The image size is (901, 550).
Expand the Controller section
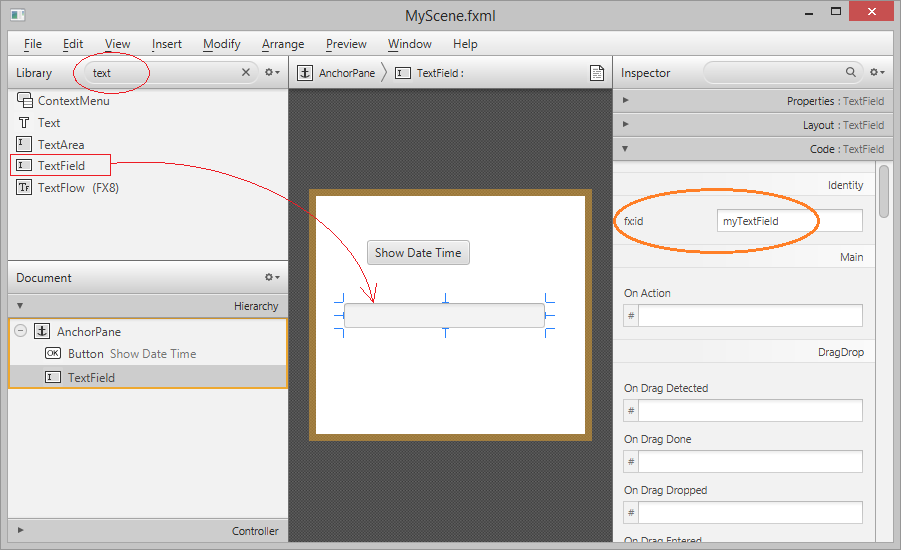(20, 530)
